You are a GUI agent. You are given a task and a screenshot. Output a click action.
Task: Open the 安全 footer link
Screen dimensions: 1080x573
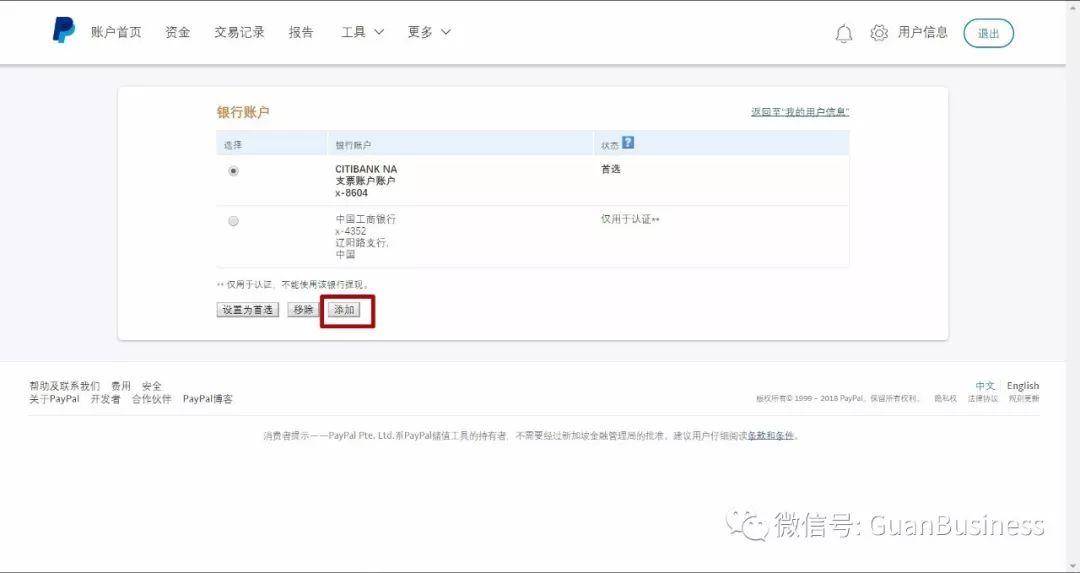152,386
